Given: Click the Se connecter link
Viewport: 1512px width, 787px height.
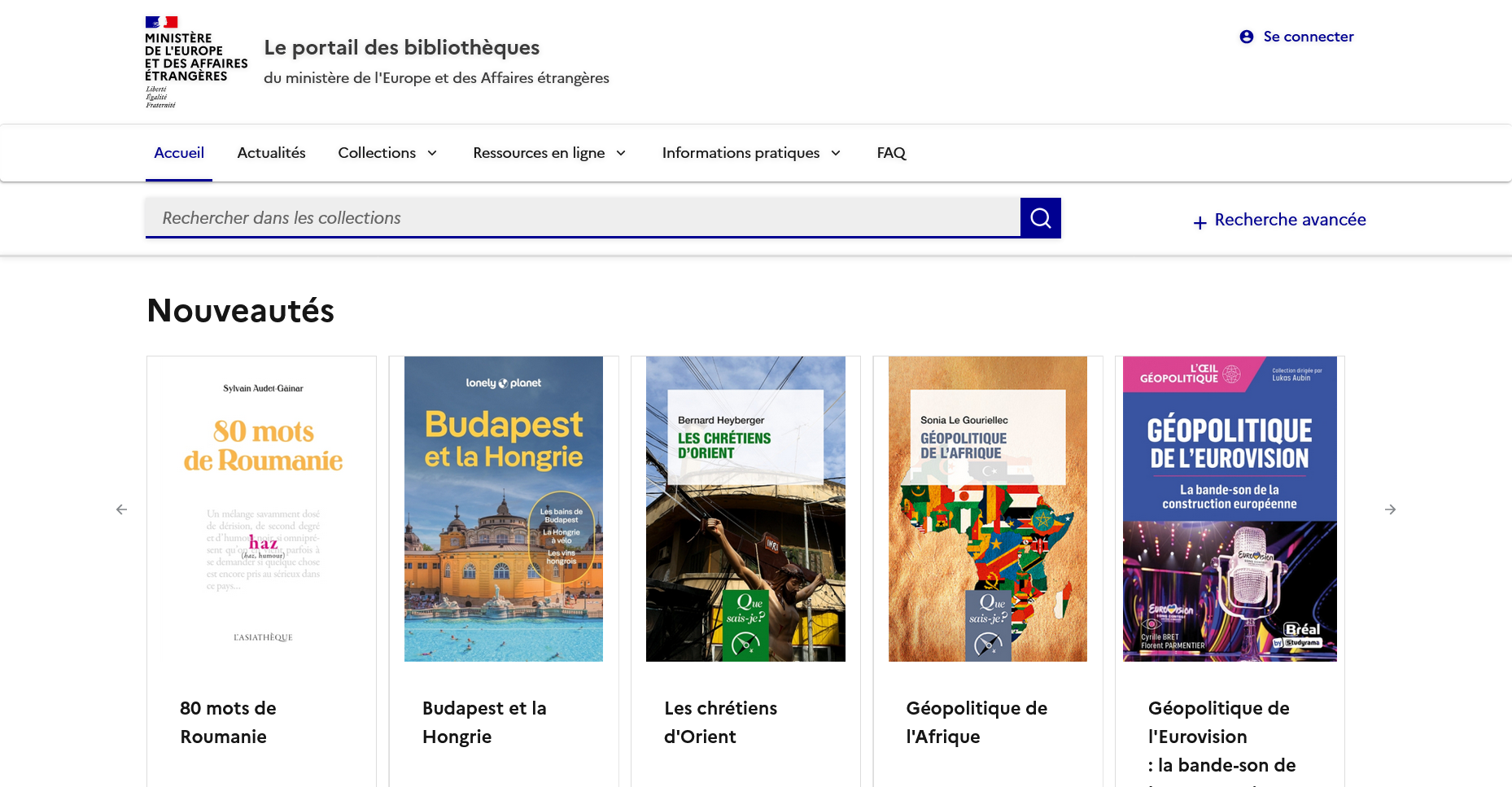Looking at the screenshot, I should coord(1307,37).
